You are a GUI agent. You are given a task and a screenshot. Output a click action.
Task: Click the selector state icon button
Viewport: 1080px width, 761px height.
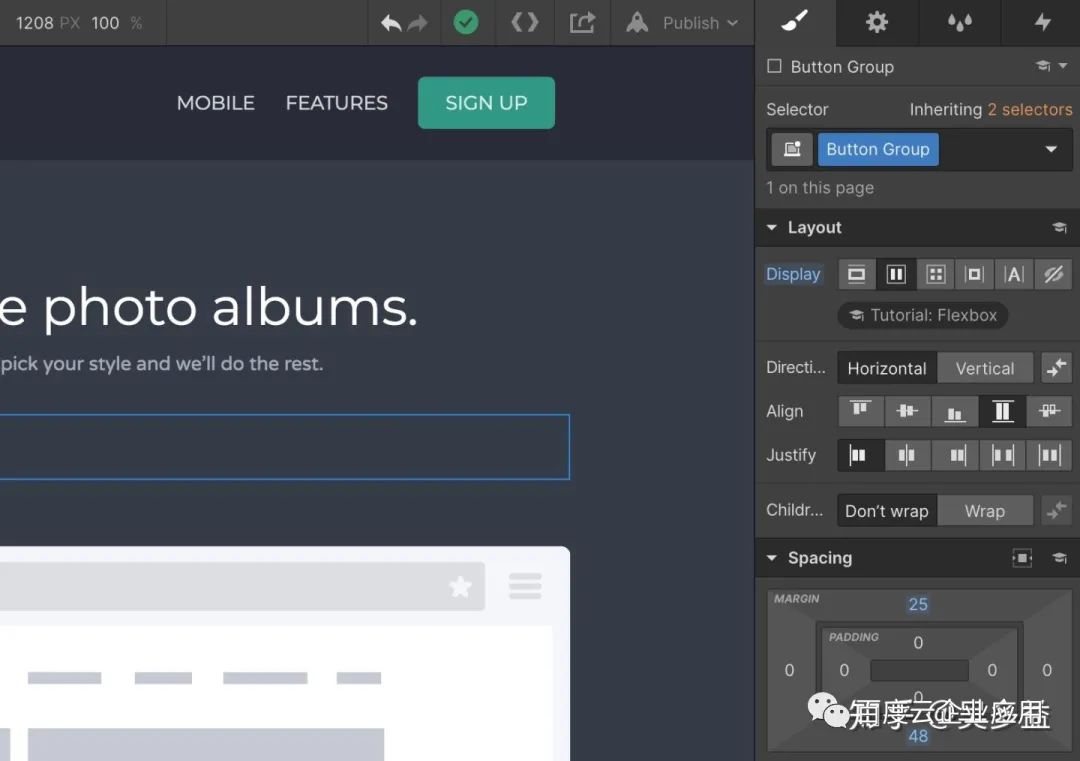[792, 149]
